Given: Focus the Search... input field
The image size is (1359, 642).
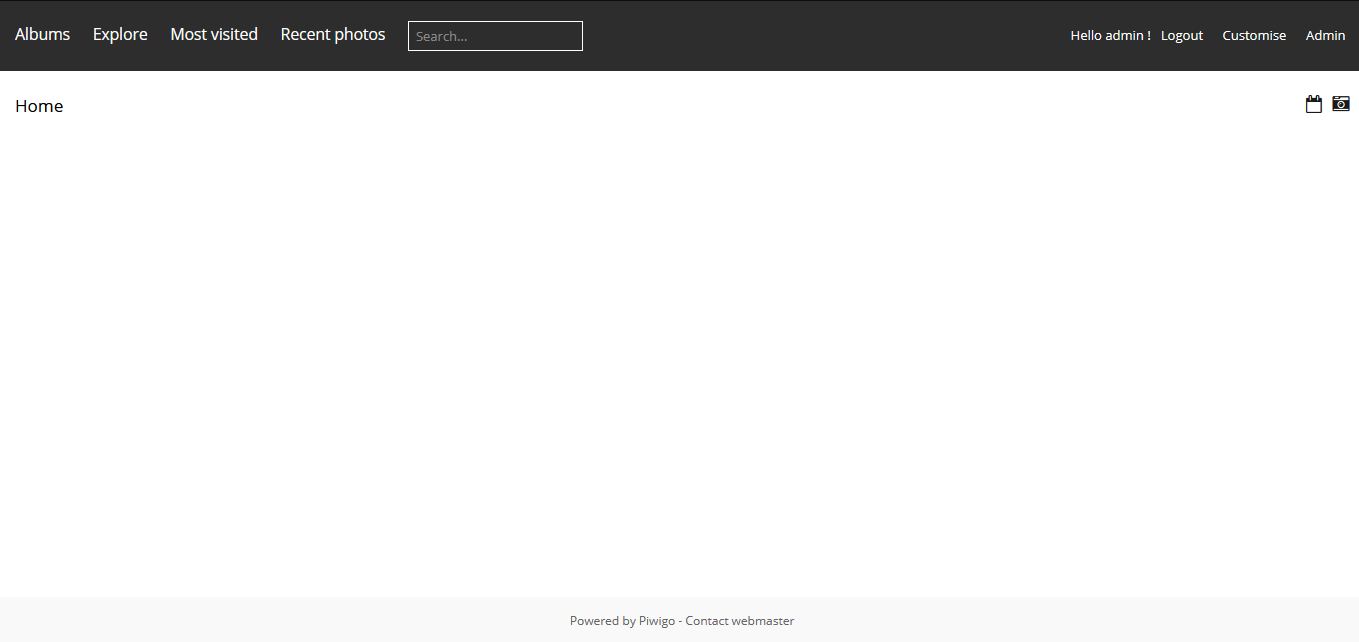Looking at the screenshot, I should [x=495, y=36].
